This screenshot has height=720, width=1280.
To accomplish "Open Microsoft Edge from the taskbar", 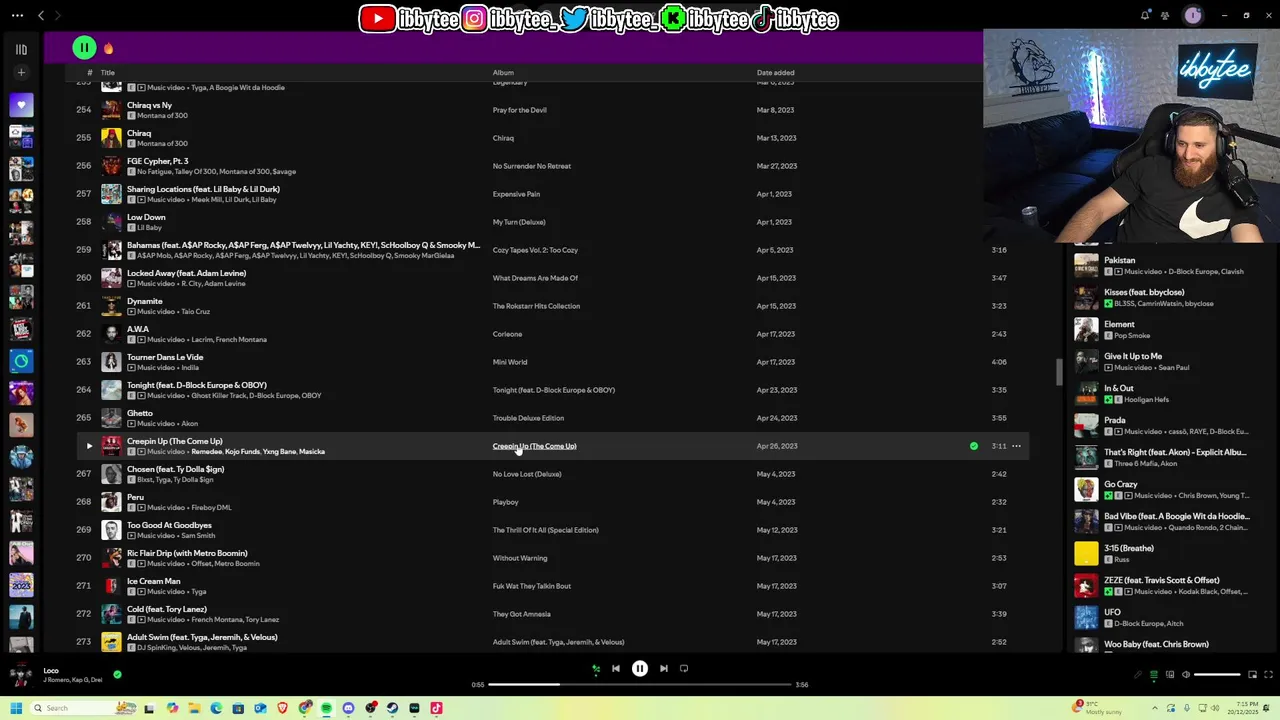I will tap(216, 708).
